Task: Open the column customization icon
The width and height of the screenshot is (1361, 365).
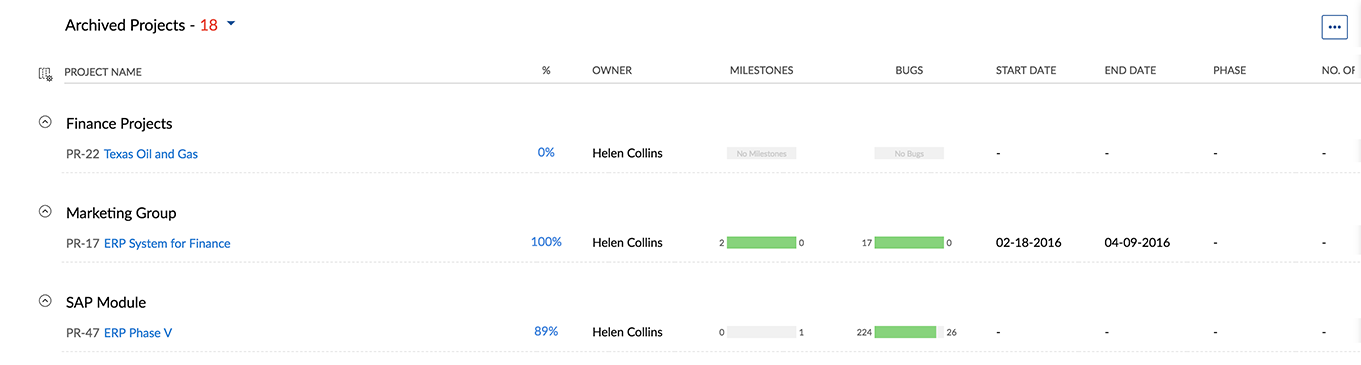Action: click(44, 73)
